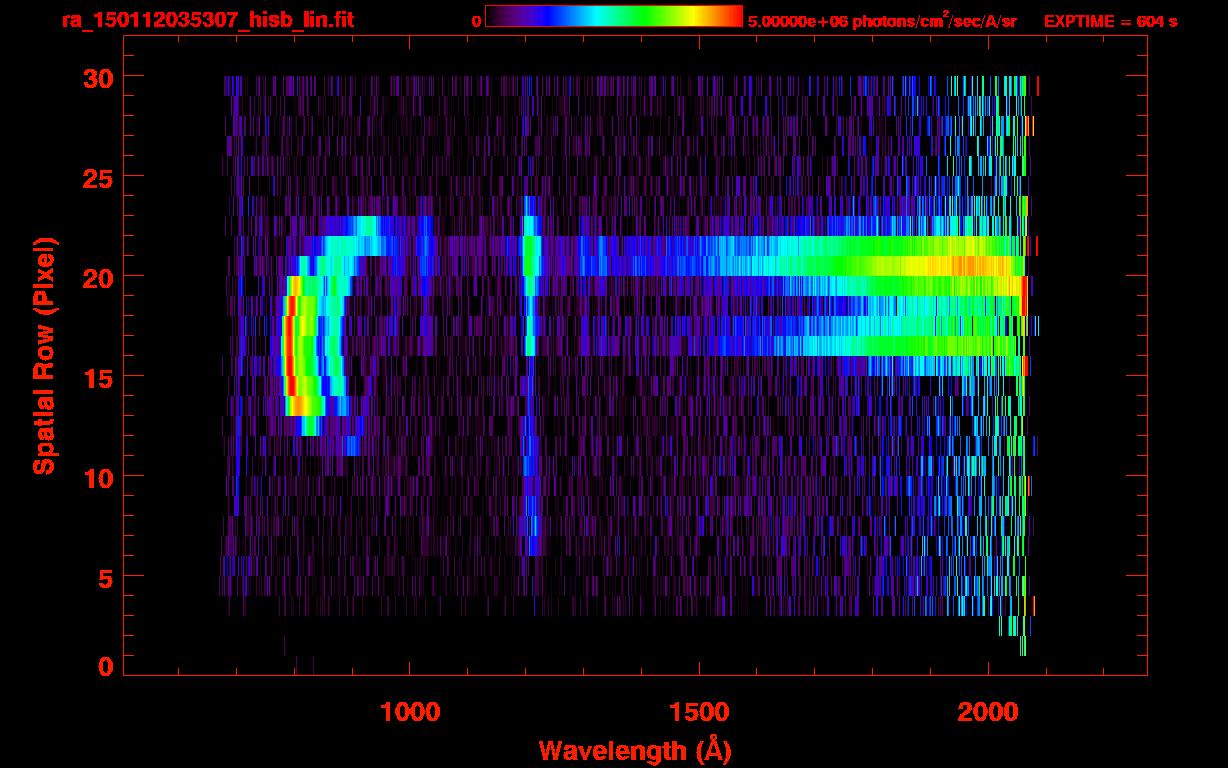Click the bright red arc near 800 Å
The width and height of the screenshot is (1228, 768).
coord(289,346)
